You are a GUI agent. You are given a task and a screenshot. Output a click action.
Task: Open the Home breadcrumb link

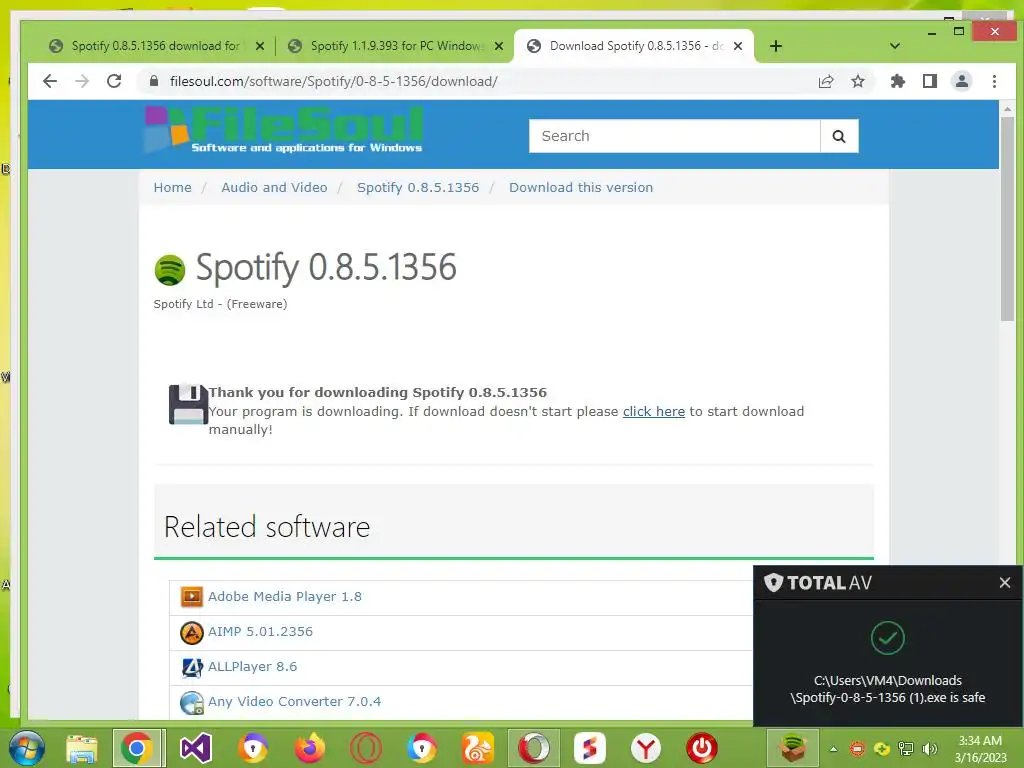172,187
